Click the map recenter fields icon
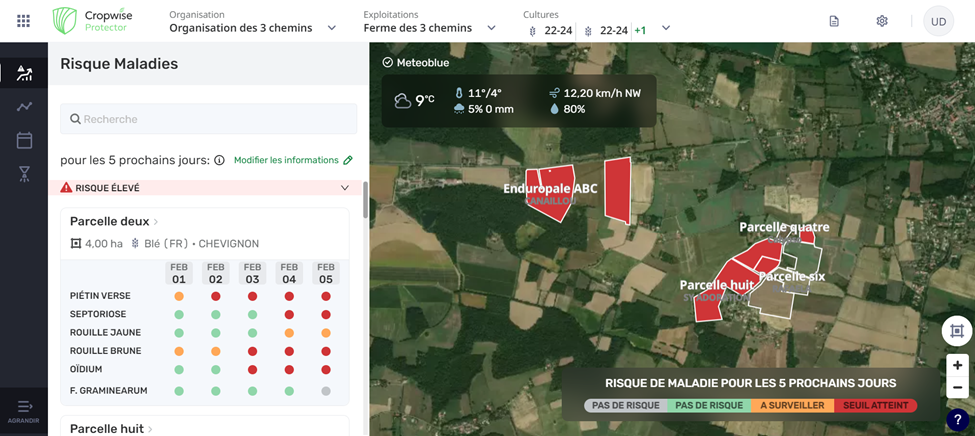975x436 pixels. click(x=956, y=331)
